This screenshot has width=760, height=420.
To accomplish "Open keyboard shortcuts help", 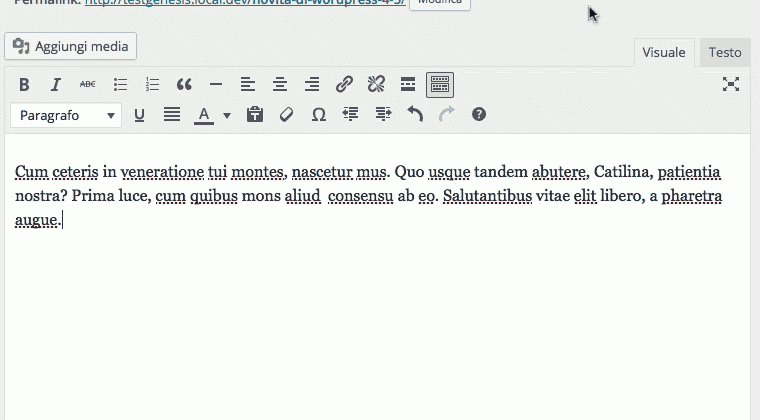I will (x=478, y=115).
